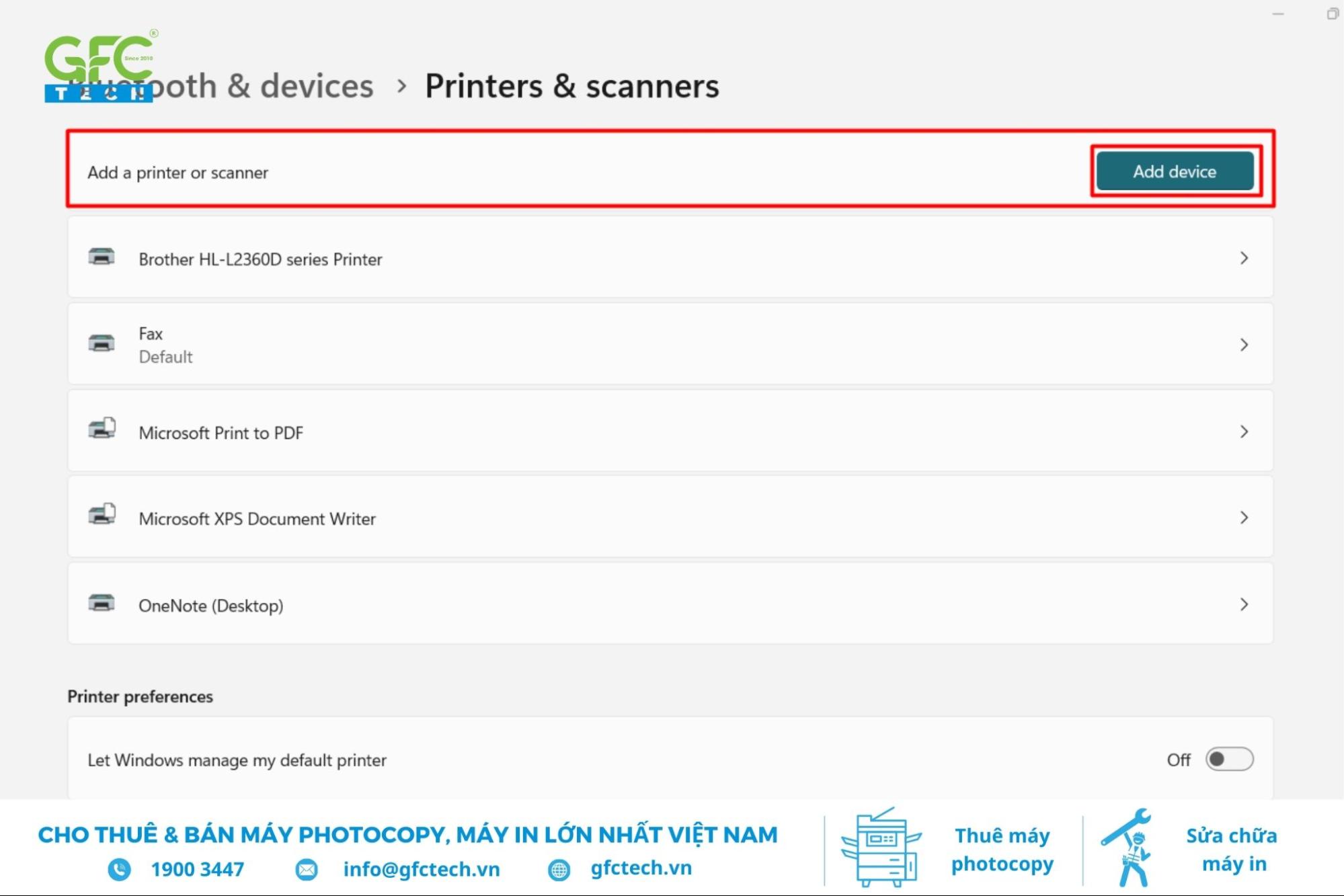Image resolution: width=1344 pixels, height=896 pixels.
Task: Click the gfctech.vn website link
Action: pyautogui.click(x=641, y=868)
